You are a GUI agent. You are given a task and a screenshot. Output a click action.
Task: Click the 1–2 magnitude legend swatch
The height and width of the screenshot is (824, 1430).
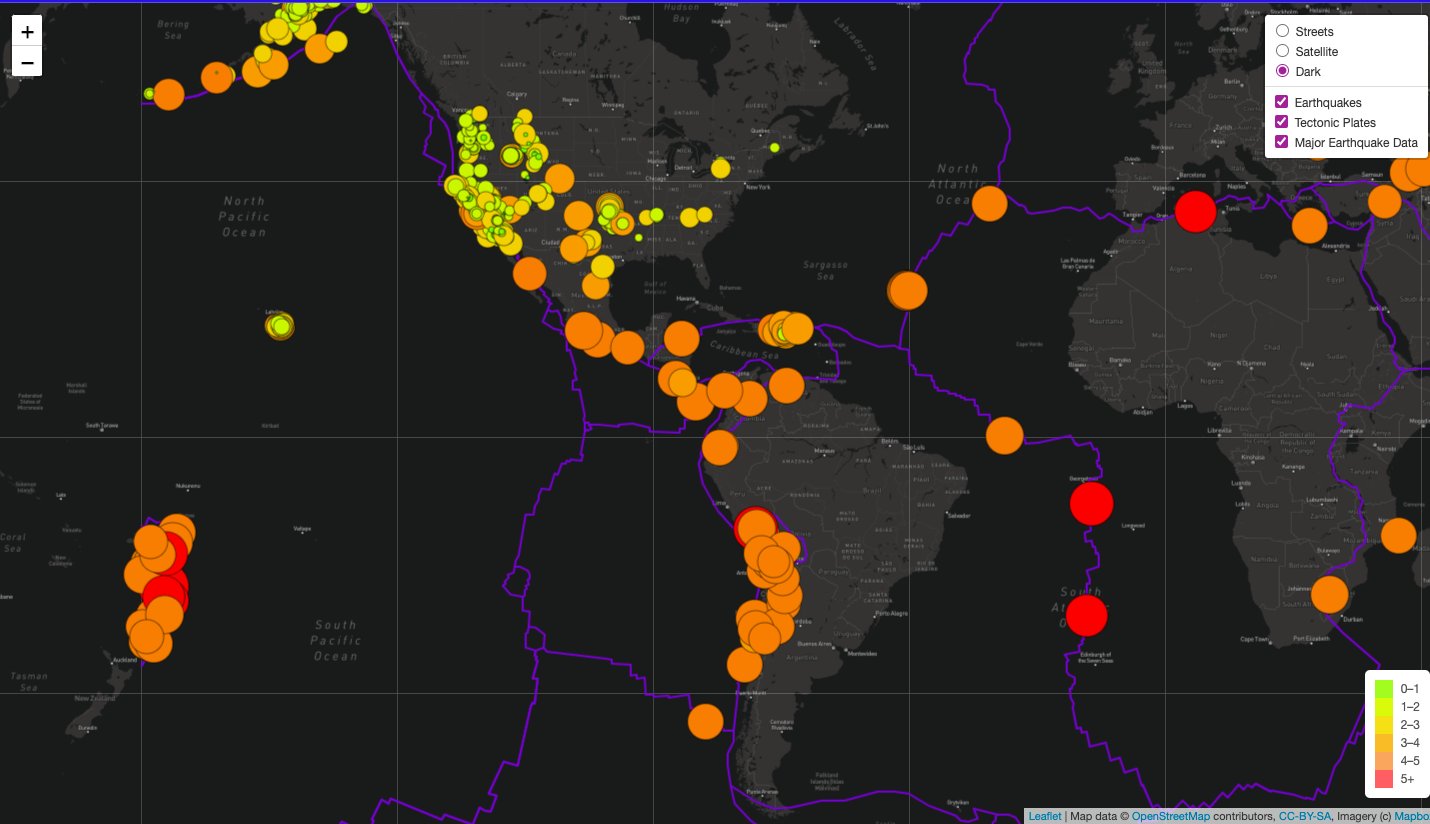[1384, 706]
